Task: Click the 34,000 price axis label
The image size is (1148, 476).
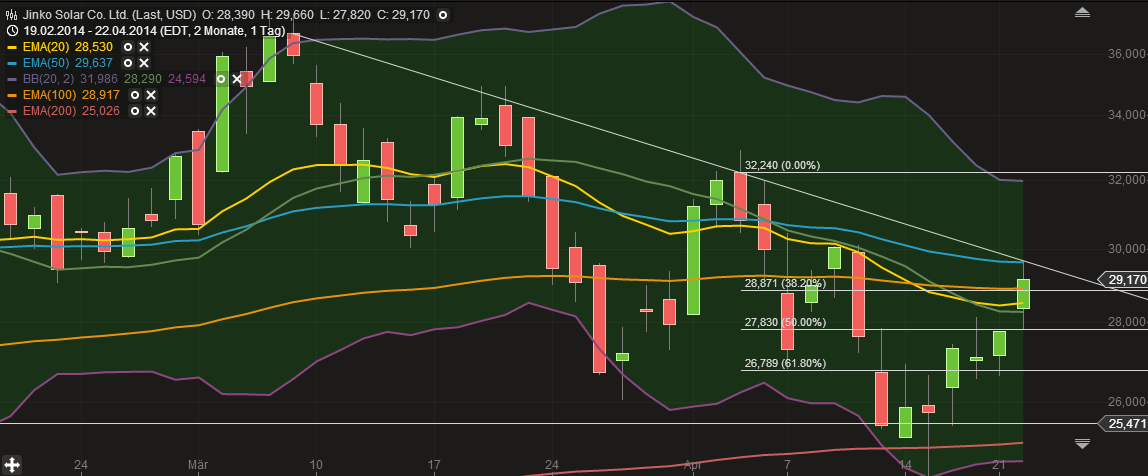Action: [x=1125, y=115]
